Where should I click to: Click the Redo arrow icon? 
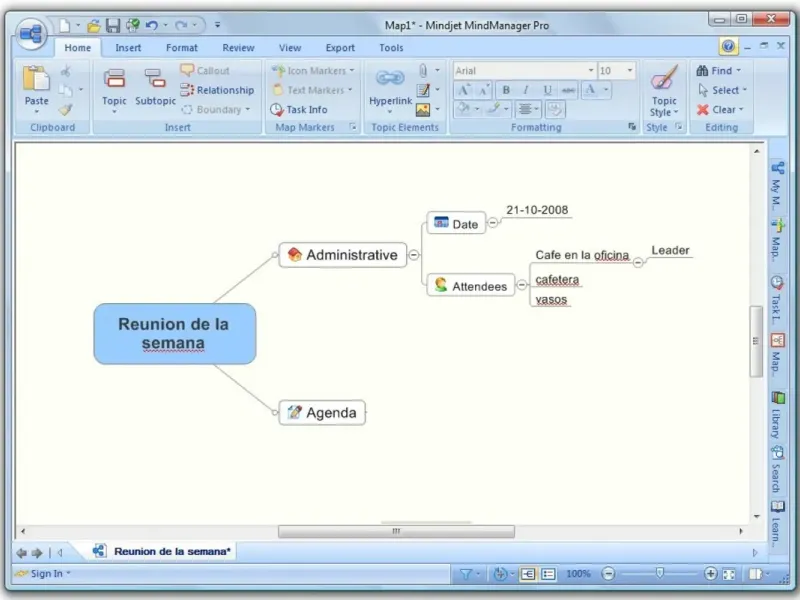point(181,25)
